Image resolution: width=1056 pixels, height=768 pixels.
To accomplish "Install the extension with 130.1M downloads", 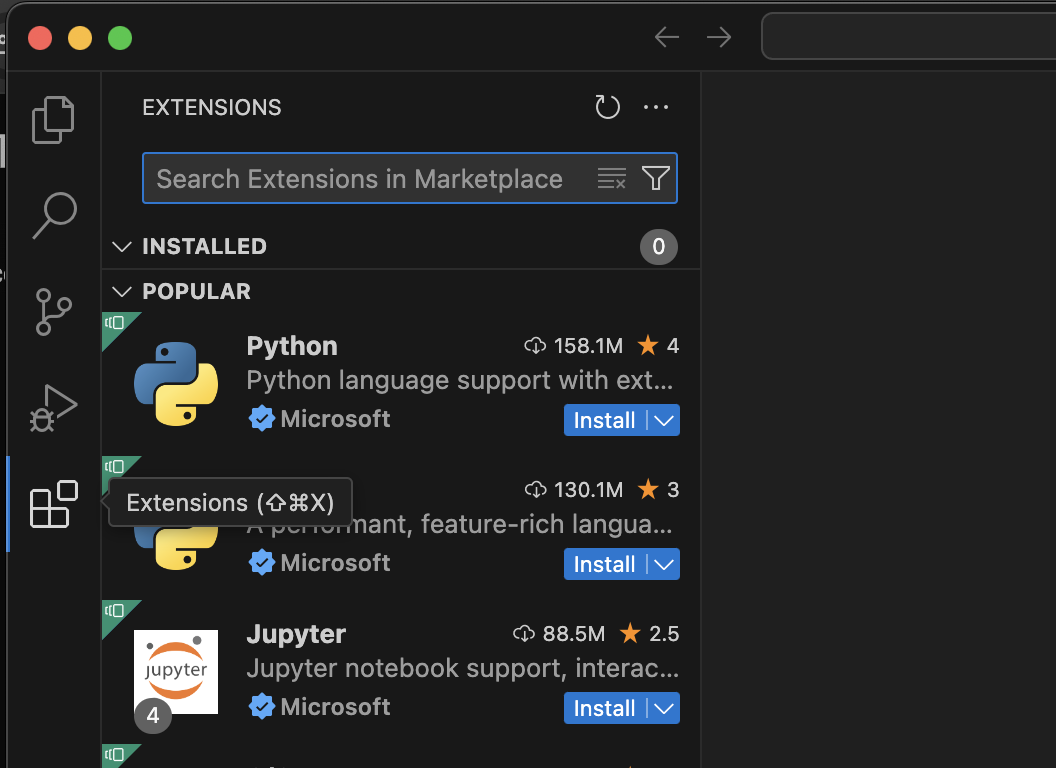I will pyautogui.click(x=605, y=565).
